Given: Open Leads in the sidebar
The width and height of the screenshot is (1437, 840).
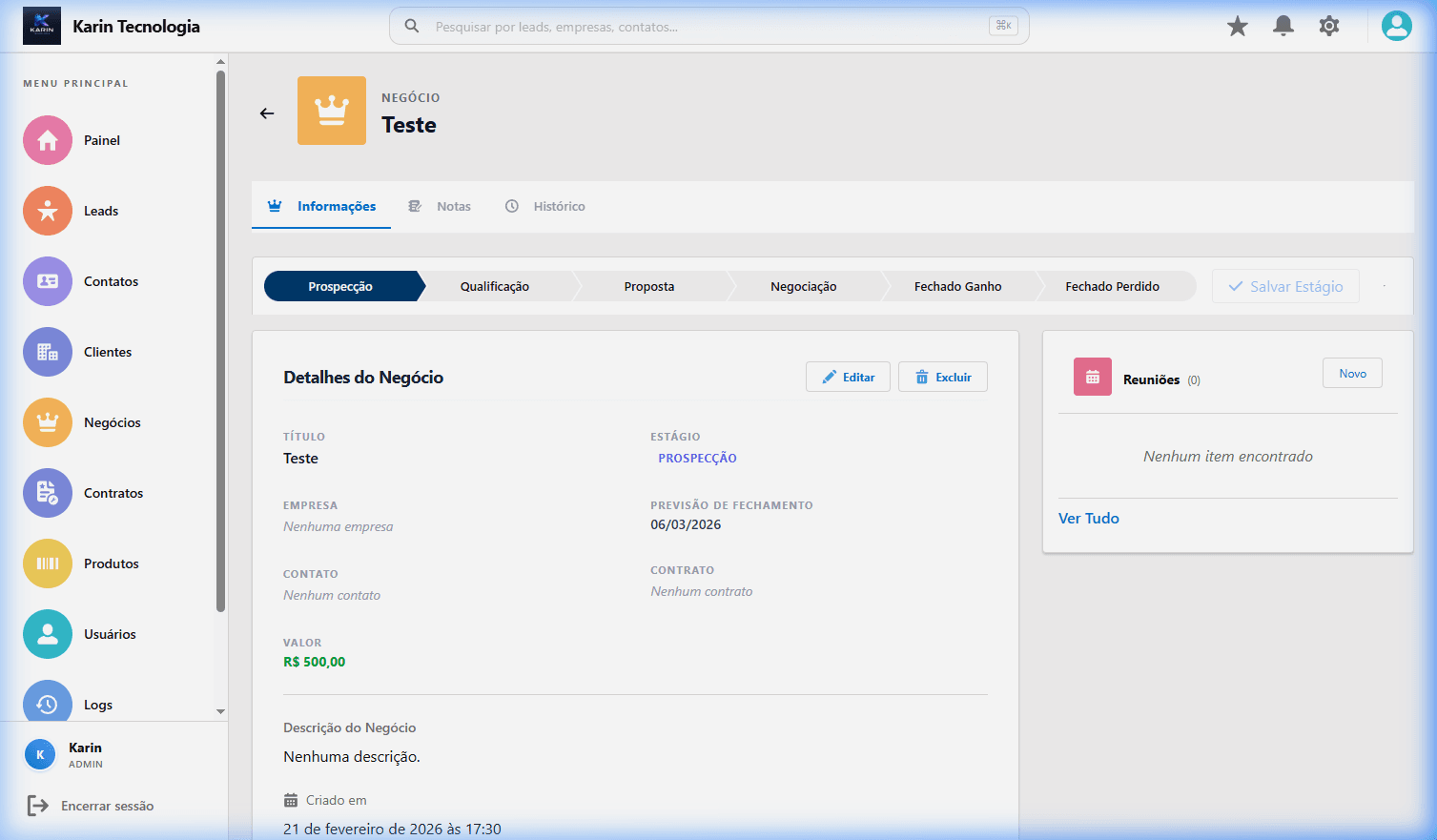Looking at the screenshot, I should pos(100,211).
